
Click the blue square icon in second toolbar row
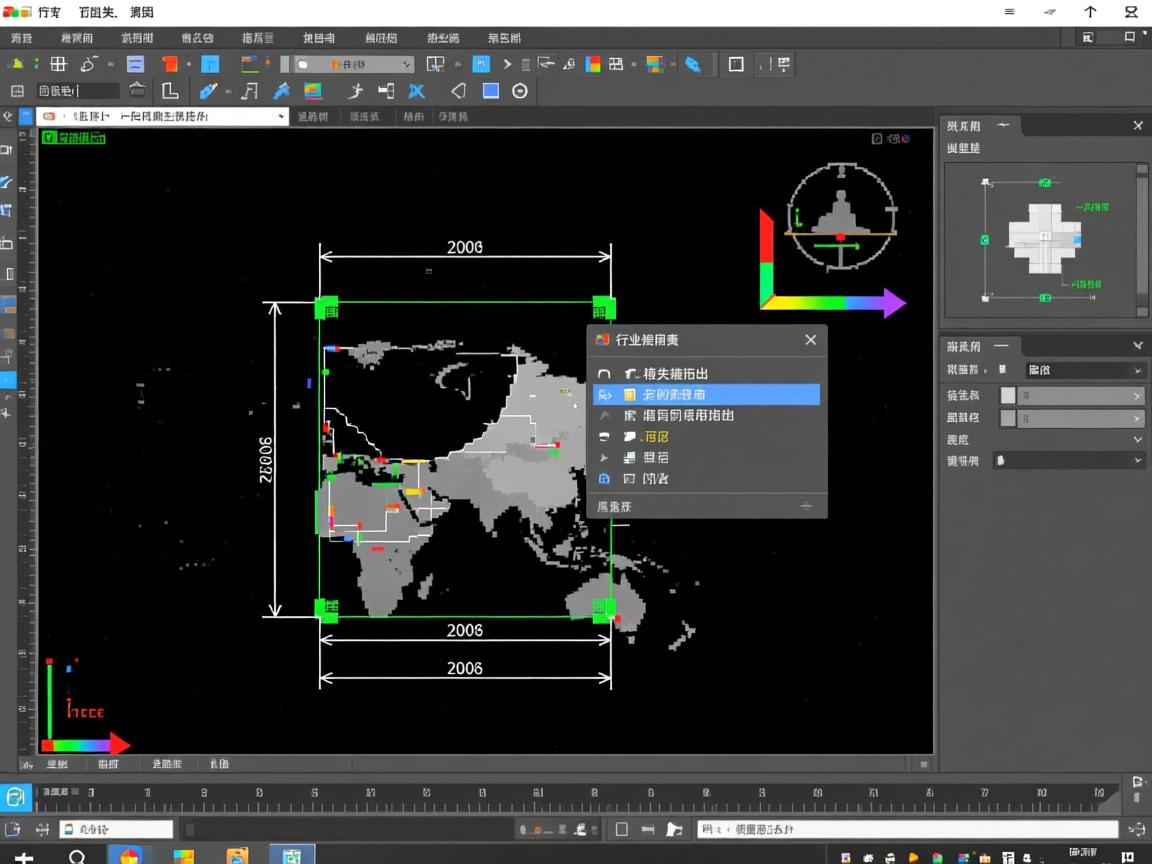[491, 91]
